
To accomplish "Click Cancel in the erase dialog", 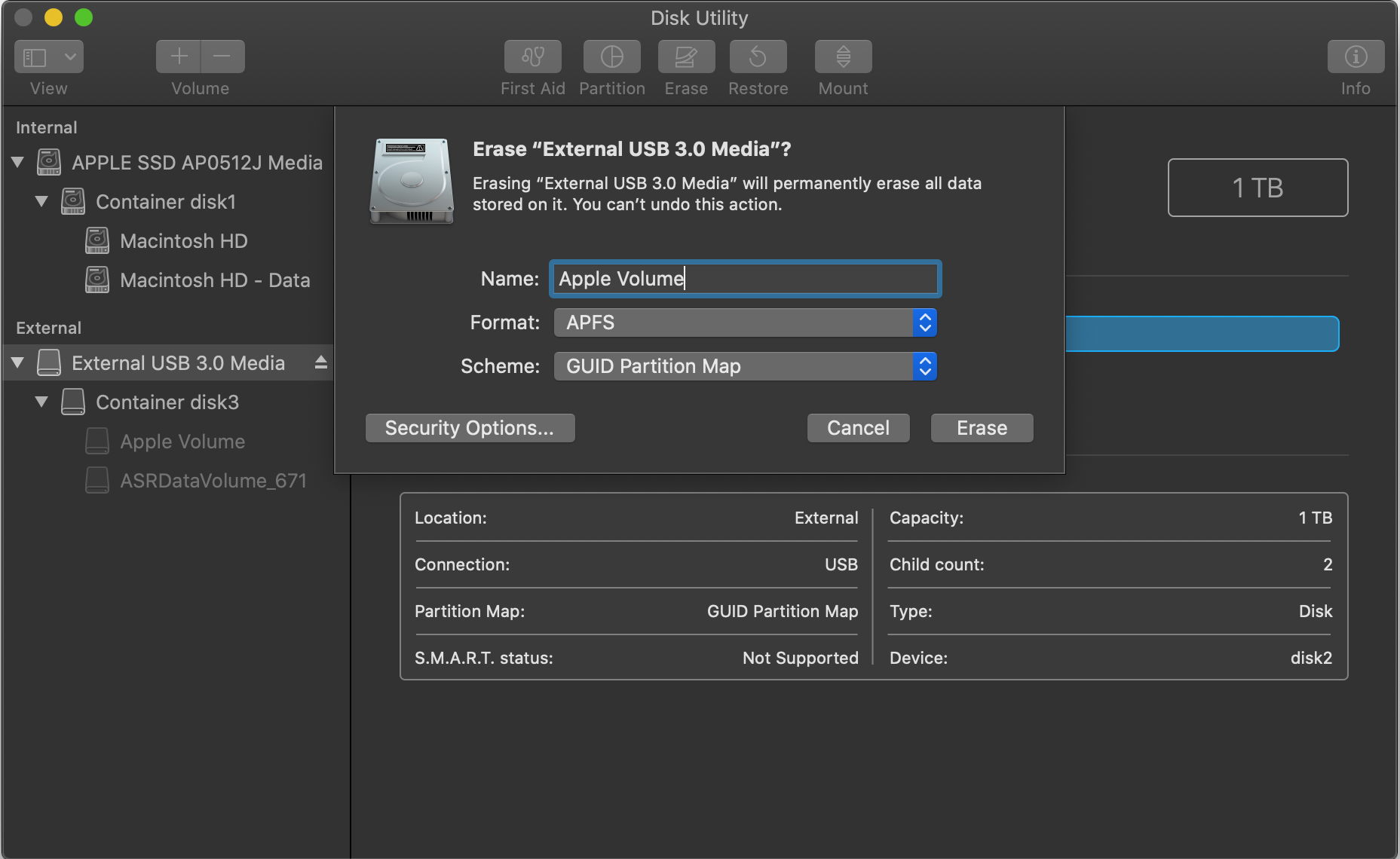I will coord(858,428).
